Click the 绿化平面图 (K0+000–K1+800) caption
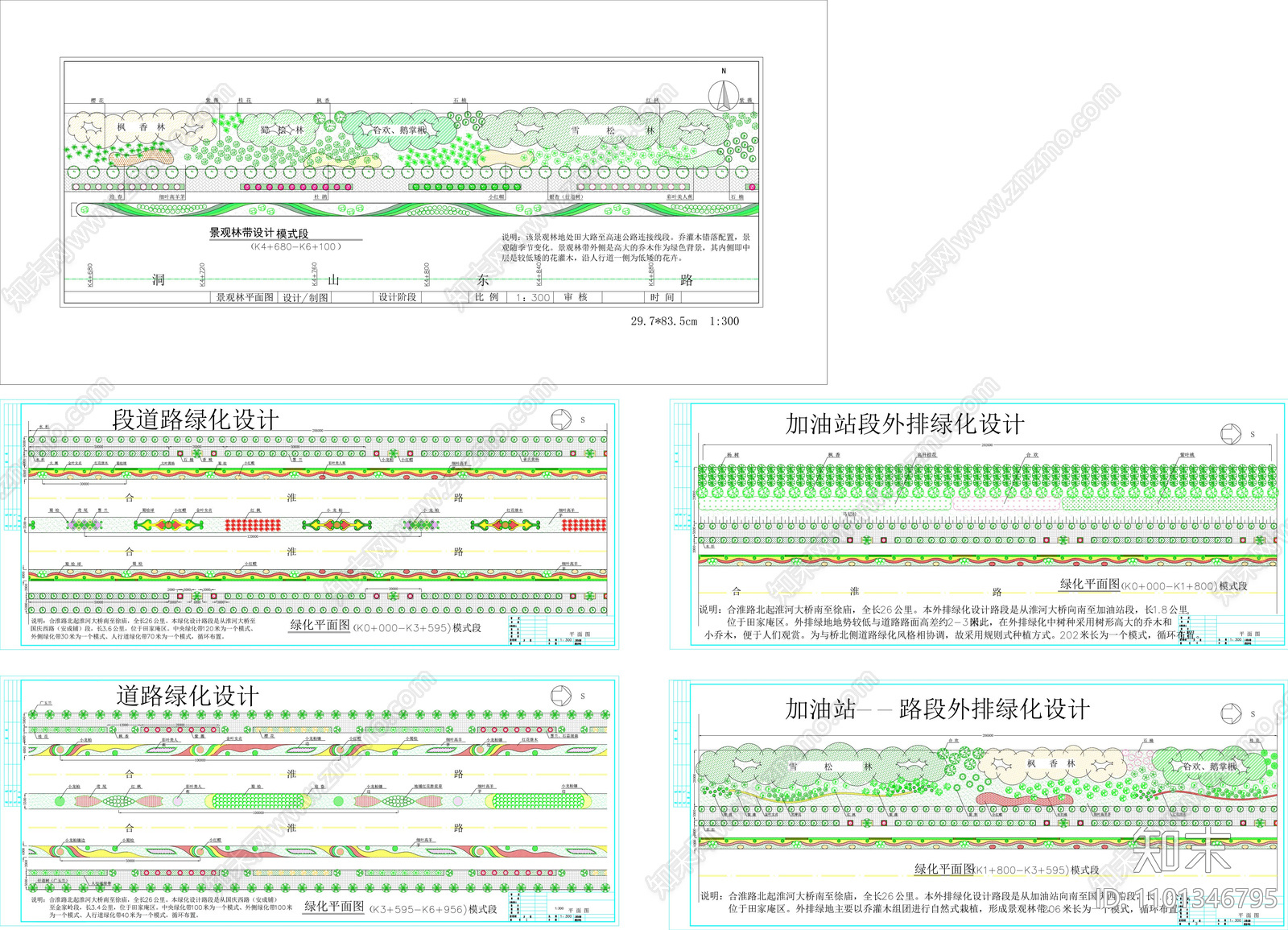Image resolution: width=1288 pixels, height=930 pixels. (x=1153, y=585)
